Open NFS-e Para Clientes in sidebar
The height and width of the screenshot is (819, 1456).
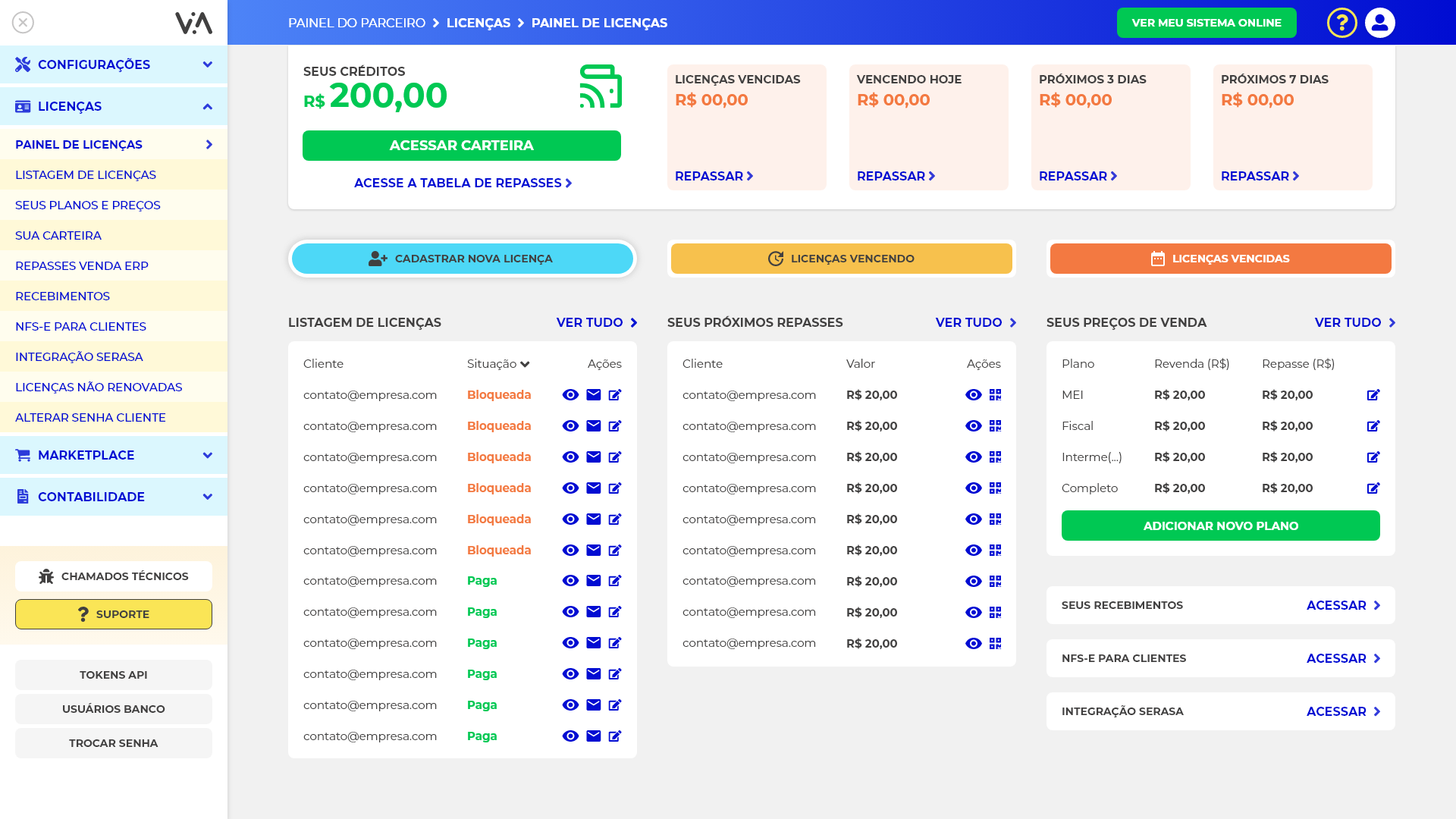[114, 326]
